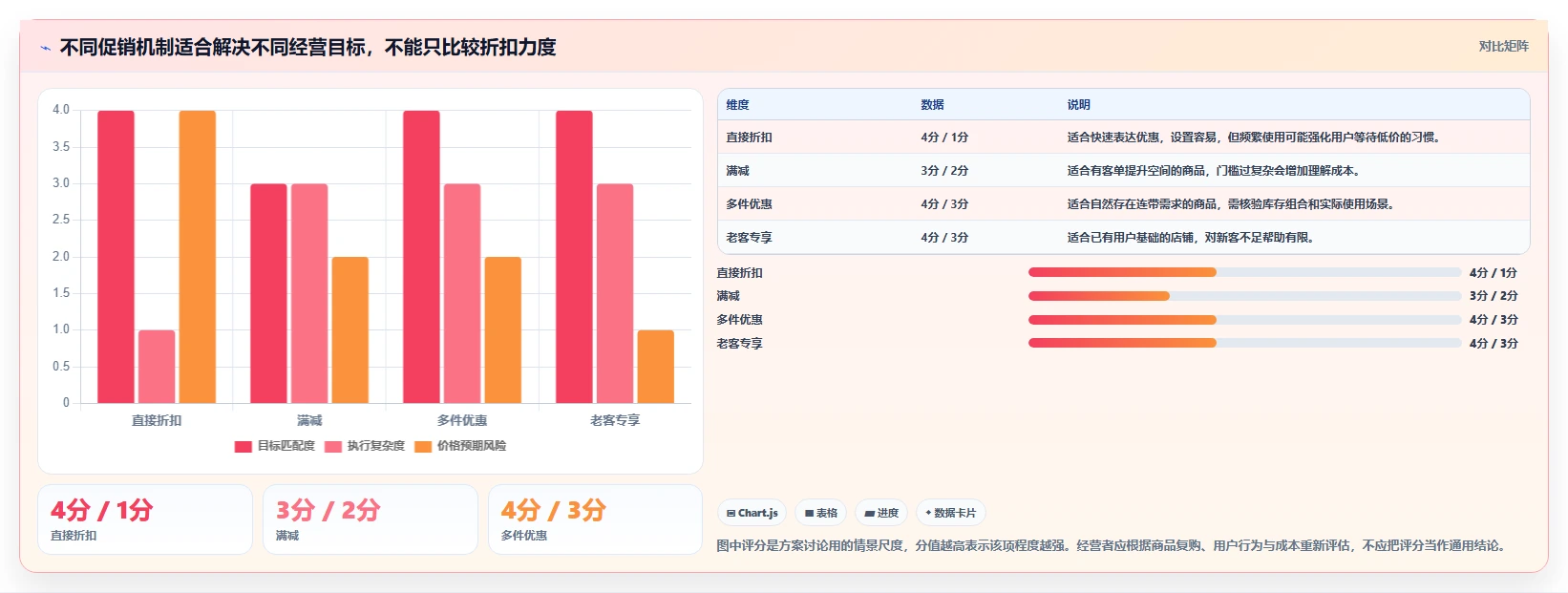
Task: Click the 老客专享 progress bar
Action: (1244, 343)
